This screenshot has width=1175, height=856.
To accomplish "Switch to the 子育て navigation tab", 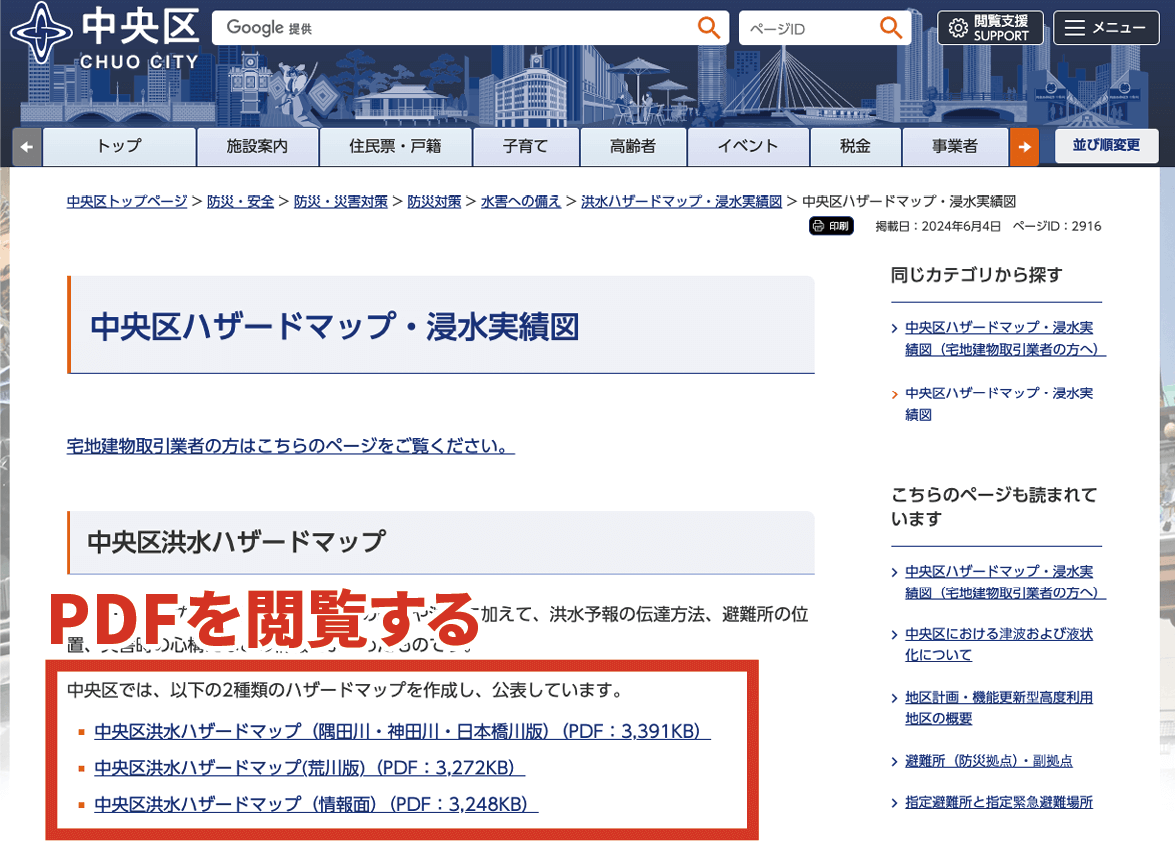I will point(525,146).
